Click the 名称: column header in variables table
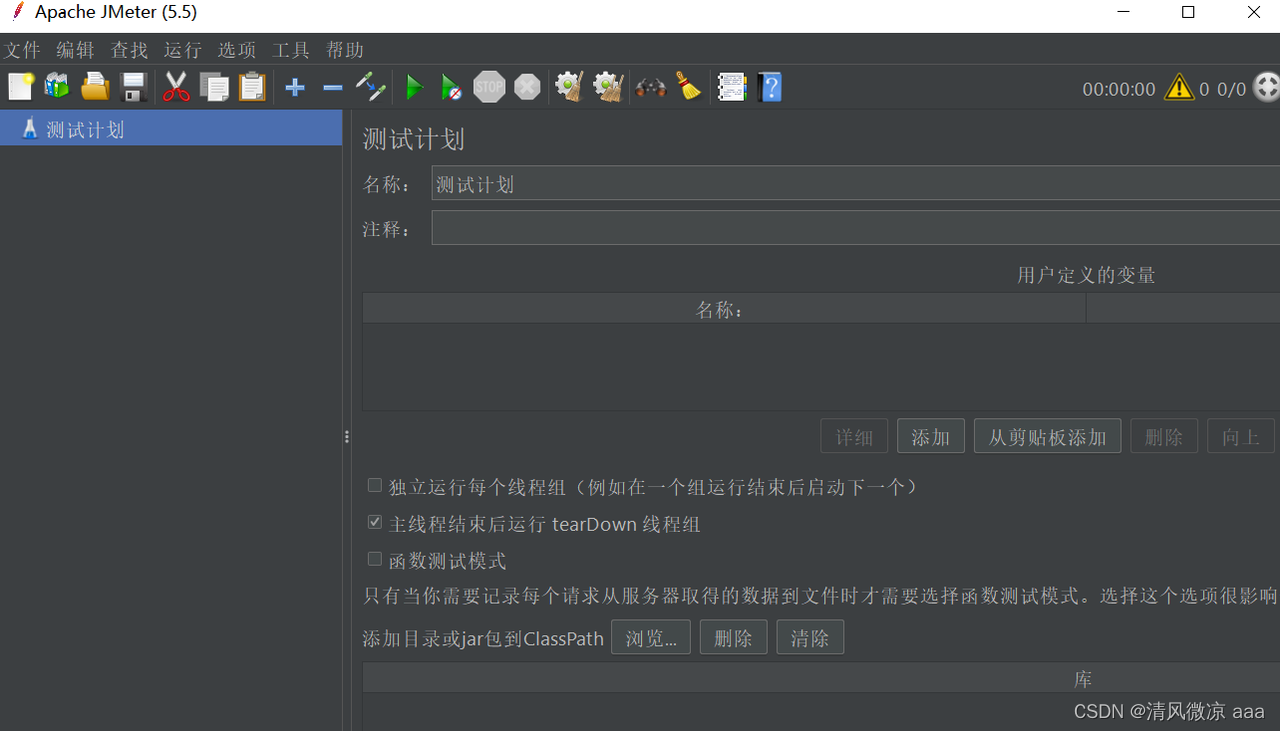The width and height of the screenshot is (1280, 731). pyautogui.click(x=724, y=310)
